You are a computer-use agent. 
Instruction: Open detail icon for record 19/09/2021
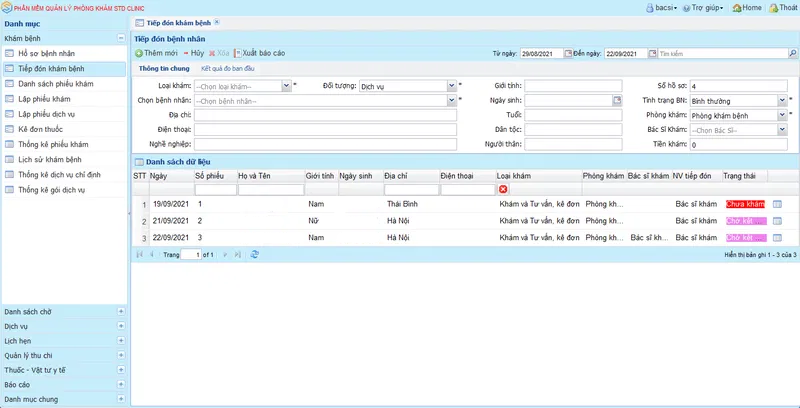(x=777, y=204)
